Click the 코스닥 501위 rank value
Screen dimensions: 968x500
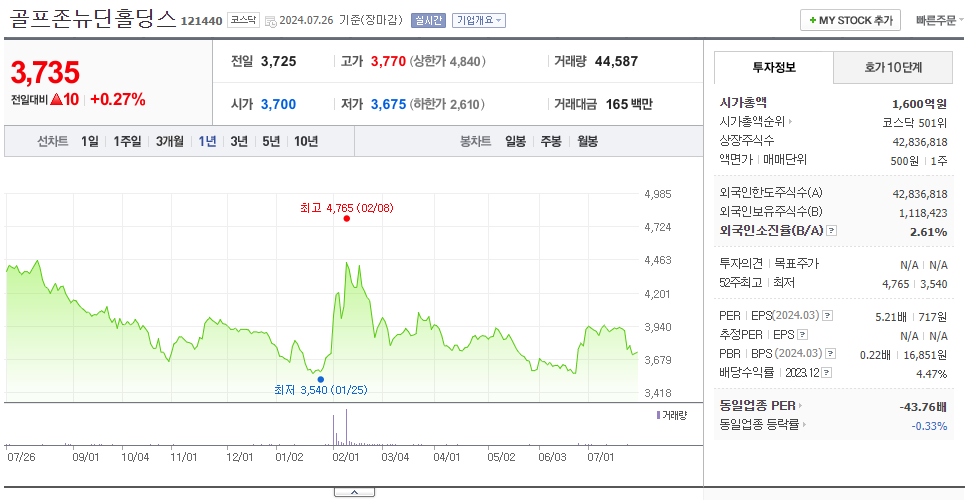(x=915, y=122)
